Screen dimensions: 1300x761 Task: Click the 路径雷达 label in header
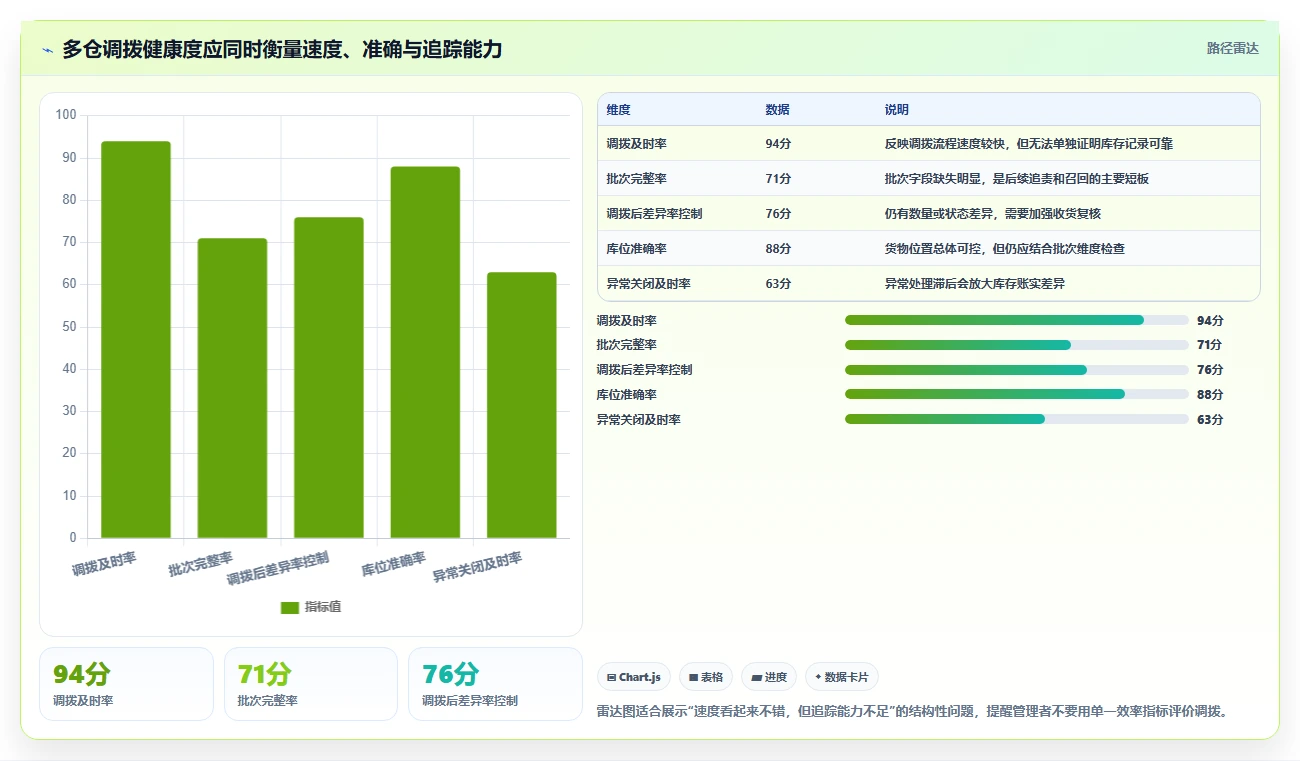(1232, 48)
